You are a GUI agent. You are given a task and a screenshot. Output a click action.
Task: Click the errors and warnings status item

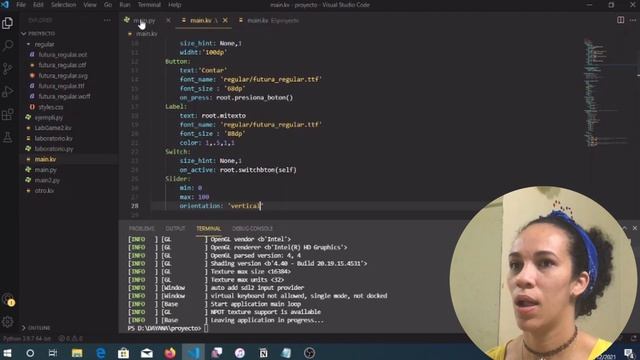coord(70,338)
